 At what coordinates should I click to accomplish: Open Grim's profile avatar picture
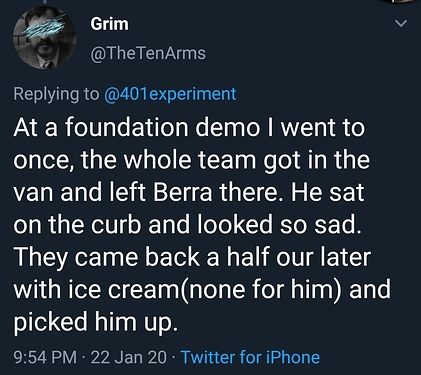coord(44,37)
